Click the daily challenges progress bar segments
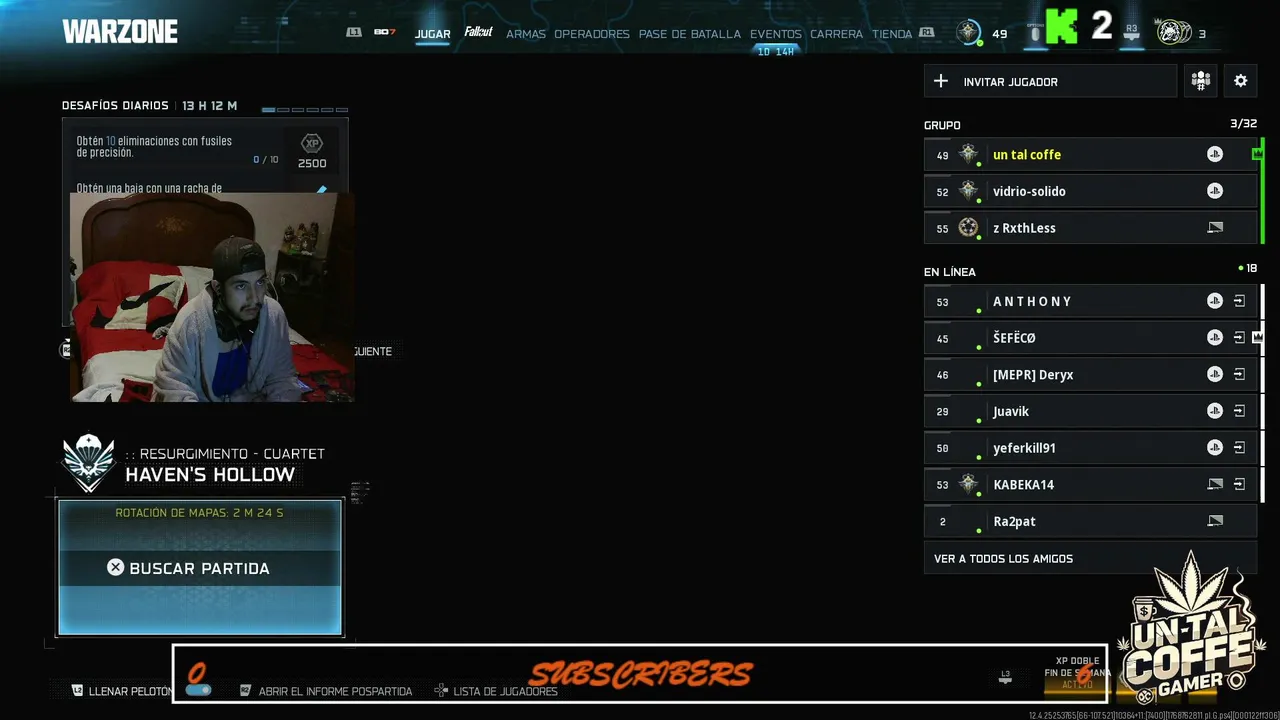 (305, 109)
